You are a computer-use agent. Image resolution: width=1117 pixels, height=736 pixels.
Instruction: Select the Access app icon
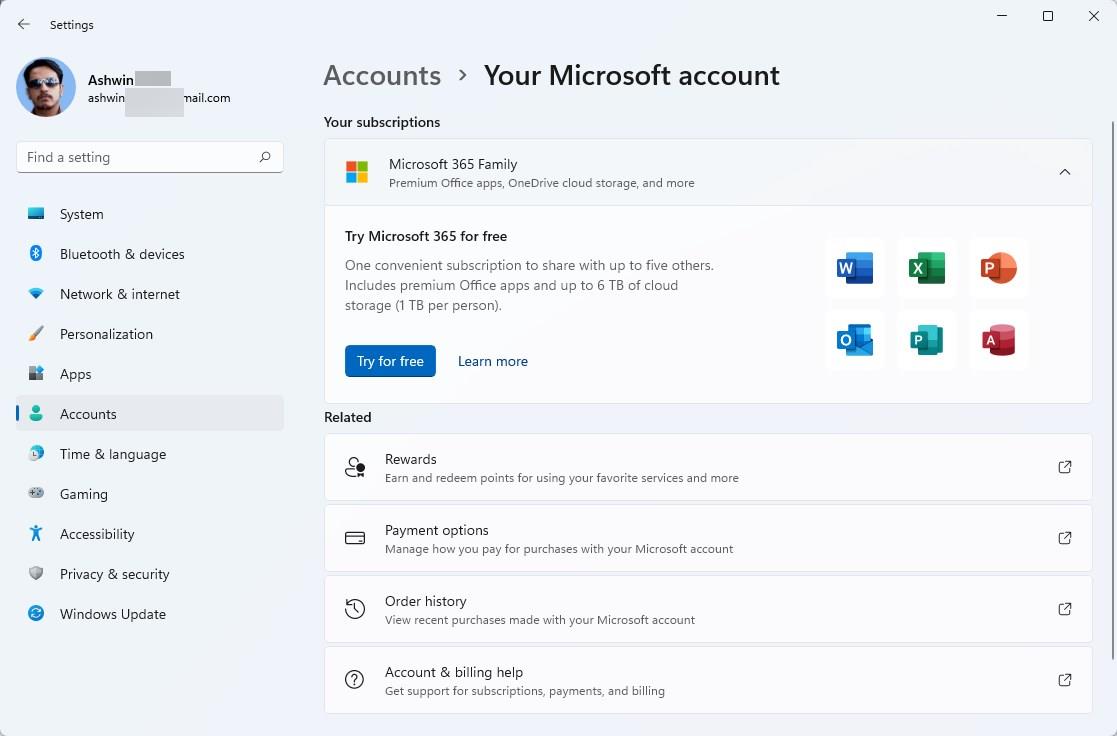(x=998, y=340)
